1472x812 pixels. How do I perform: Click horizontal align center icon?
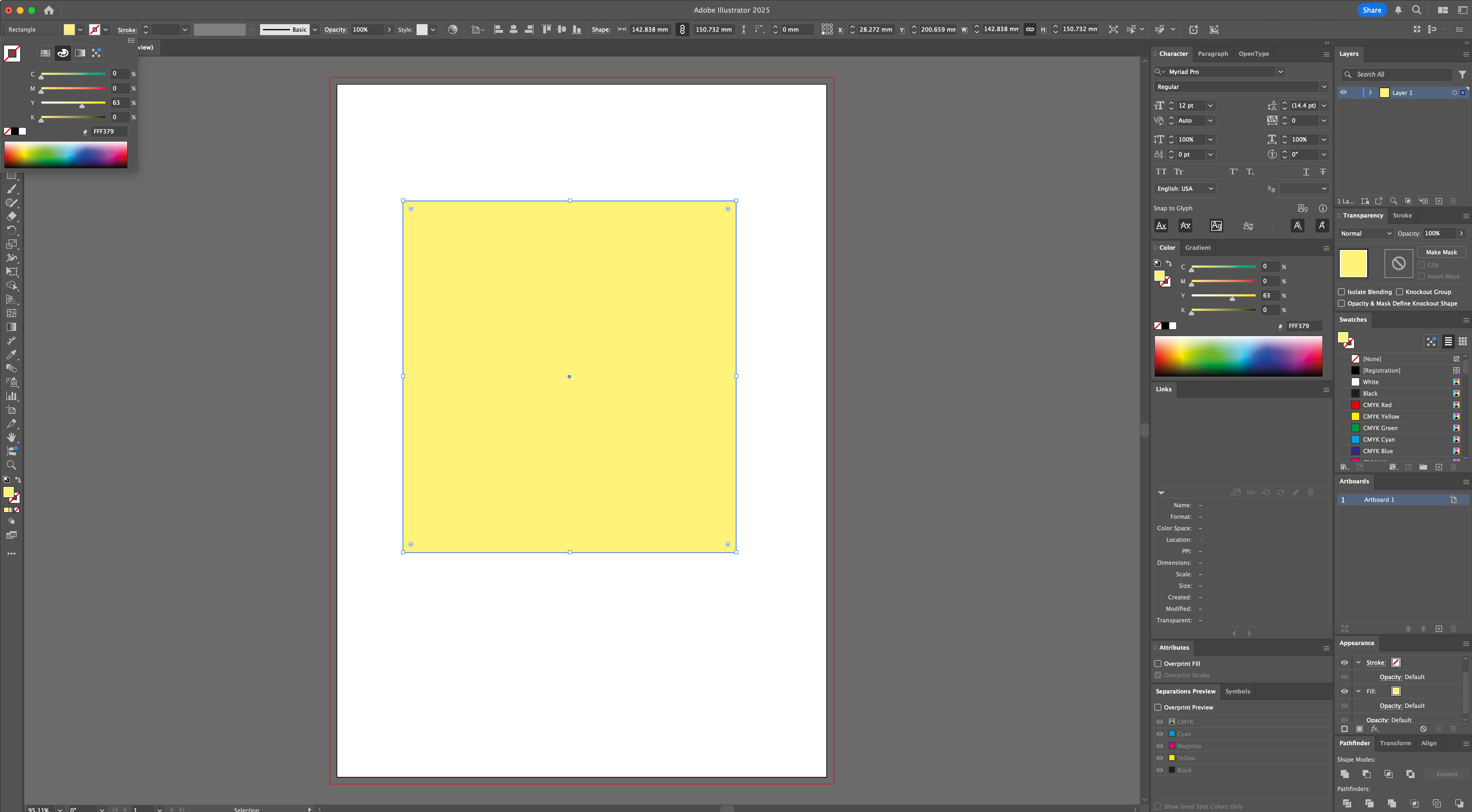point(513,30)
